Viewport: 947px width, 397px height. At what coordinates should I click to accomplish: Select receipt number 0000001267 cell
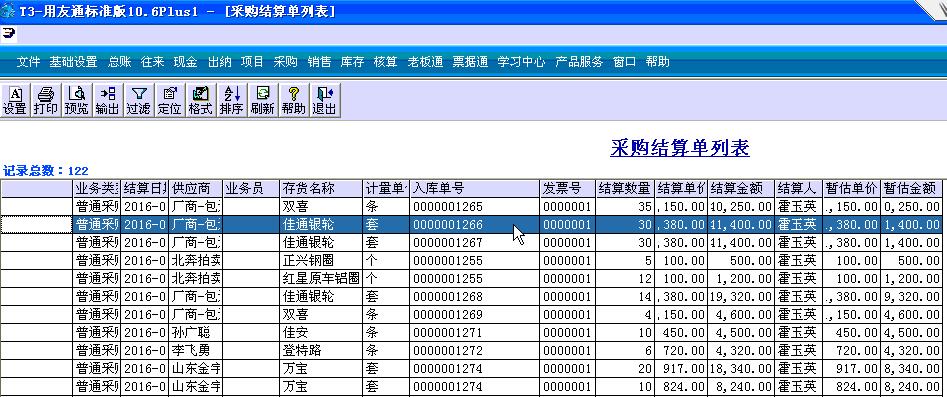pyautogui.click(x=475, y=243)
